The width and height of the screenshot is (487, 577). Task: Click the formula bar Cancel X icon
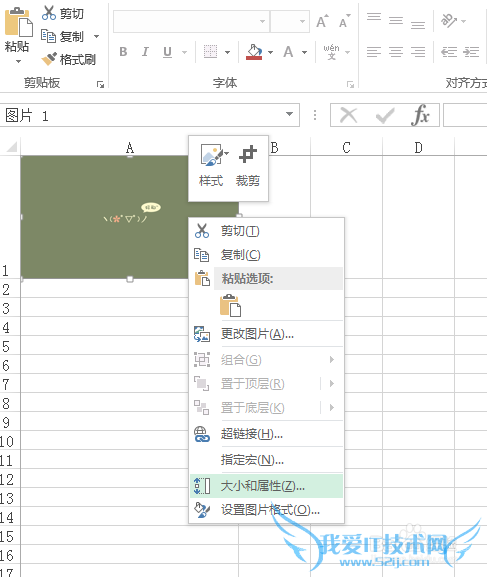pos(348,116)
